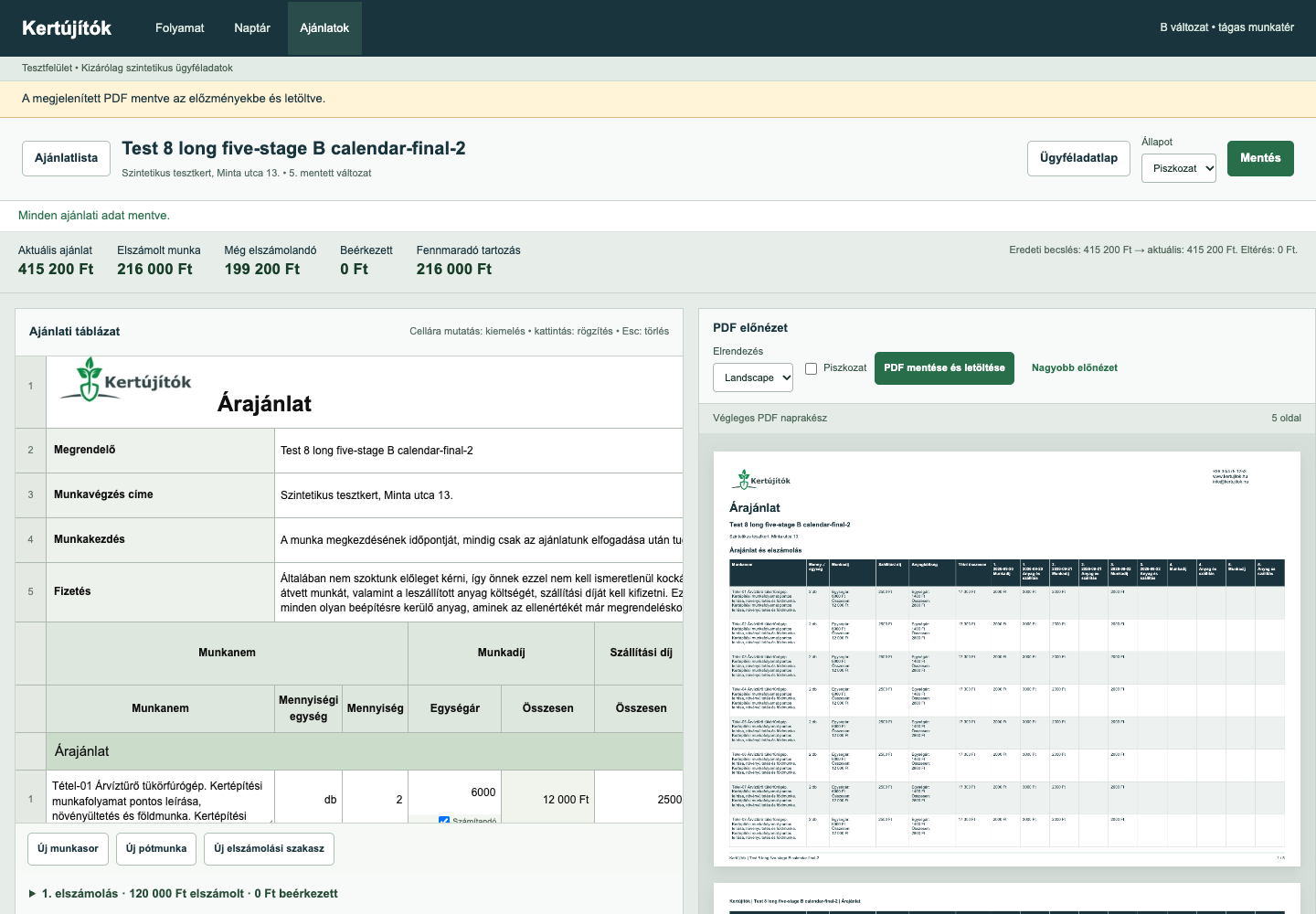The height and width of the screenshot is (914, 1316).
Task: Click the Új elszámolási szakasz button
Action: point(270,849)
